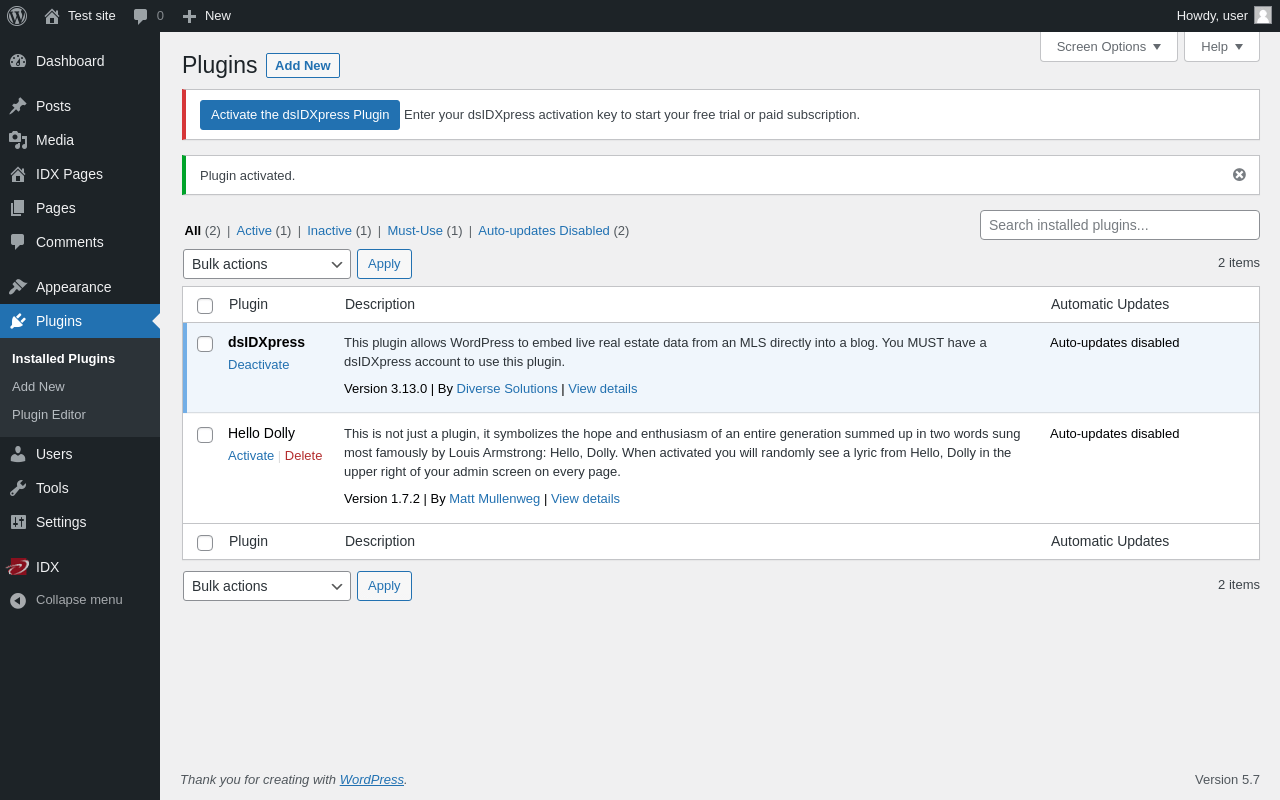Screen dimensions: 1280x800
Task: Check the Hello Dolly plugin checkbox
Action: coord(205,435)
